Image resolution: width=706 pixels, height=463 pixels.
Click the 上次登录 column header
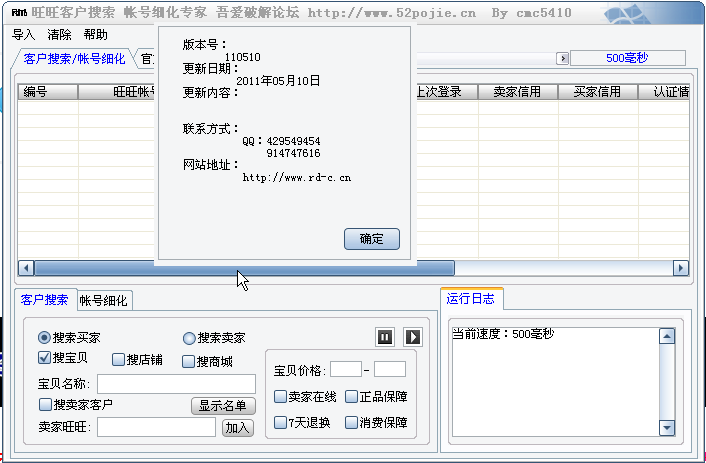pos(447,91)
